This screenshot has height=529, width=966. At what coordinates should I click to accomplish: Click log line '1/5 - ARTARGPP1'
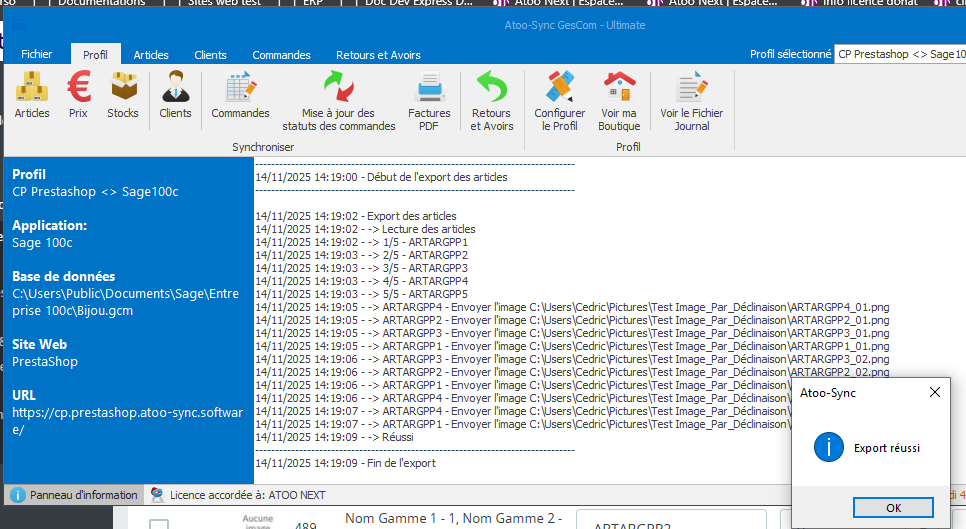click(362, 242)
